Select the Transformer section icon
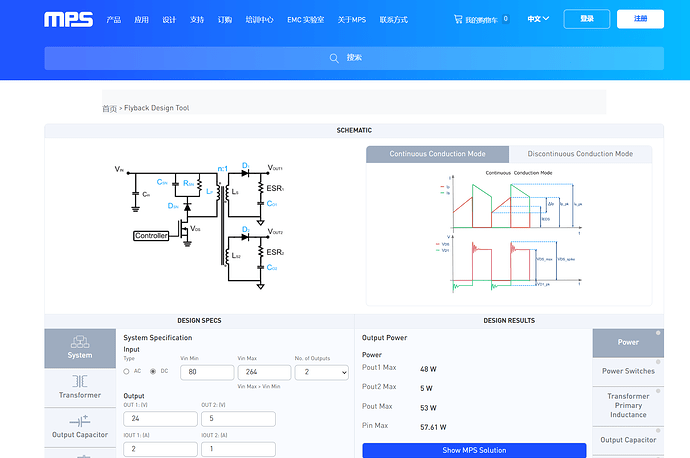Image resolution: width=690 pixels, height=458 pixels. (80, 381)
